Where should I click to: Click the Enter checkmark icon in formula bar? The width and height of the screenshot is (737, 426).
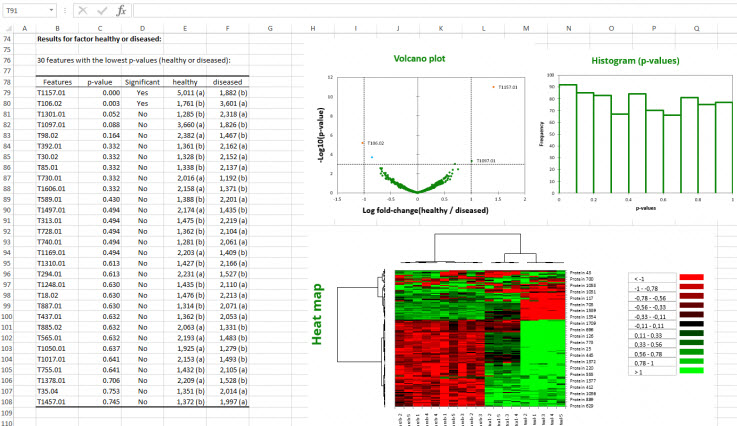point(101,10)
